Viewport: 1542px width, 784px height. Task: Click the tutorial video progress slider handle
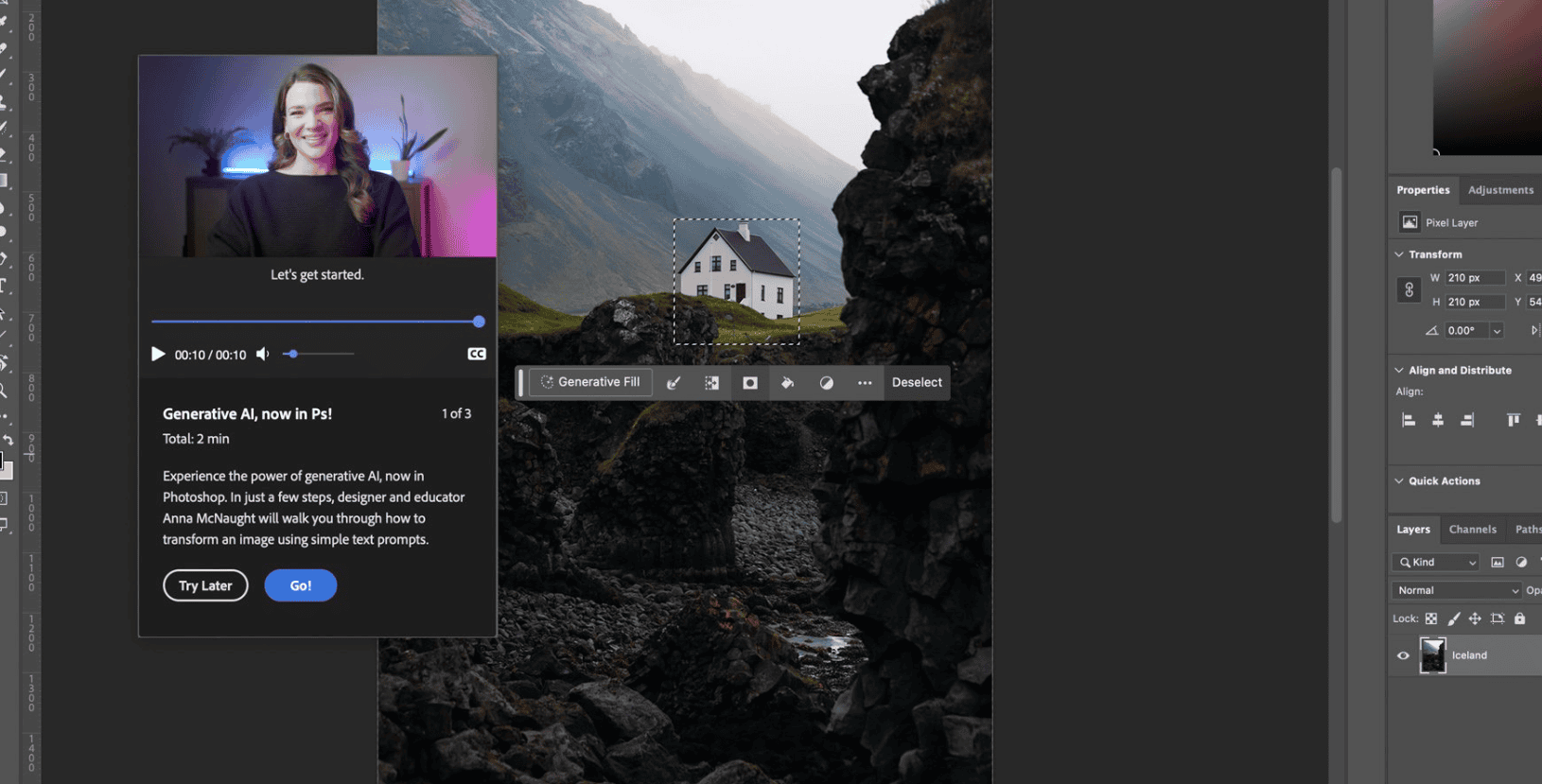point(479,322)
